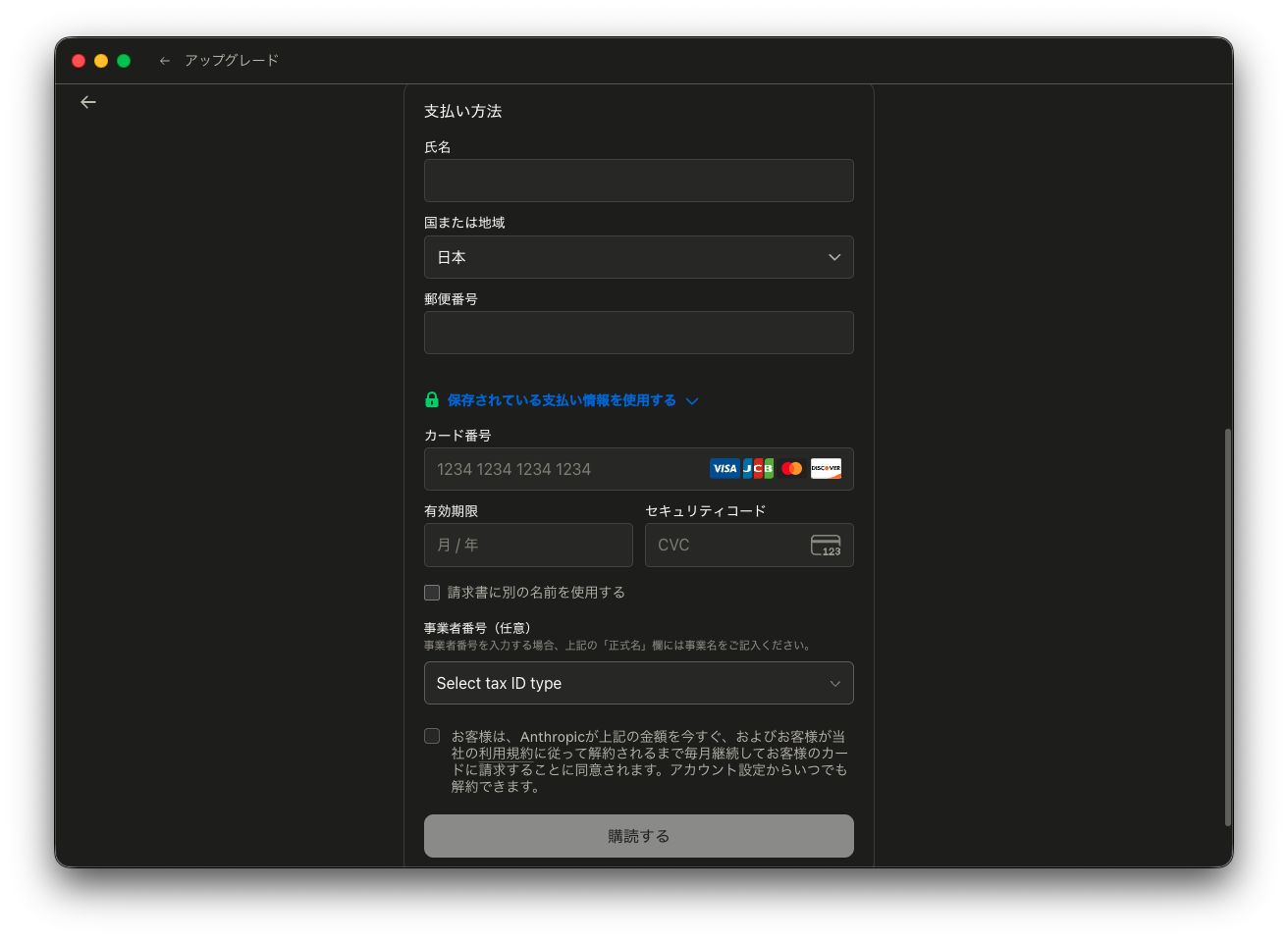Viewport: 1288px width, 940px height.
Task: Click the chevron beside saved payment info link
Action: [x=692, y=401]
